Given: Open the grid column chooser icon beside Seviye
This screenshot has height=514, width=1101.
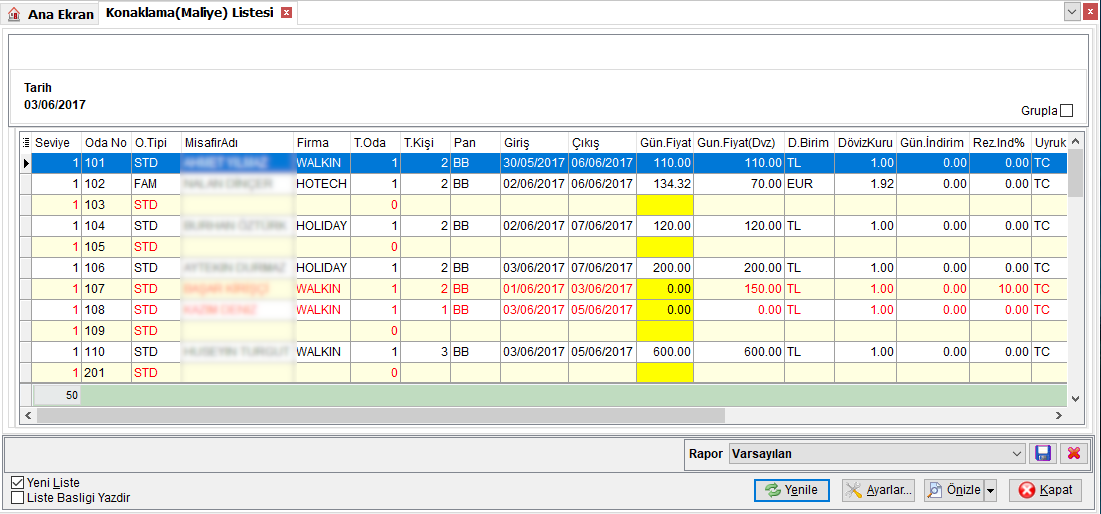Looking at the screenshot, I should point(26,143).
